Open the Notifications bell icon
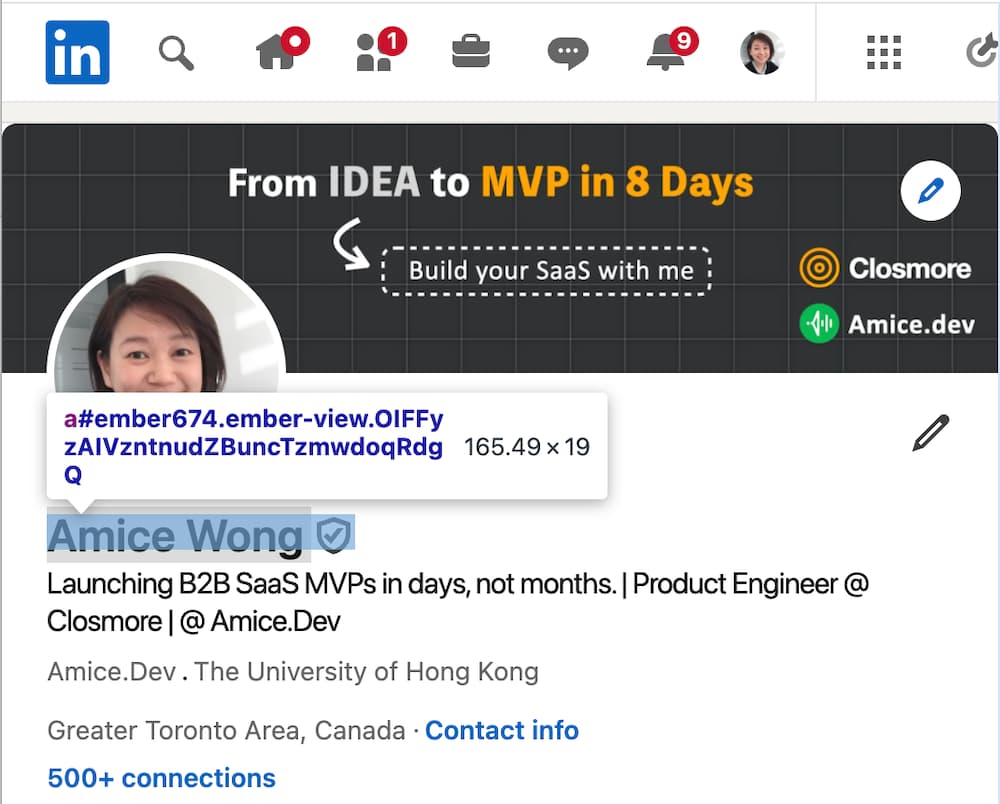The image size is (1000, 804). point(666,52)
